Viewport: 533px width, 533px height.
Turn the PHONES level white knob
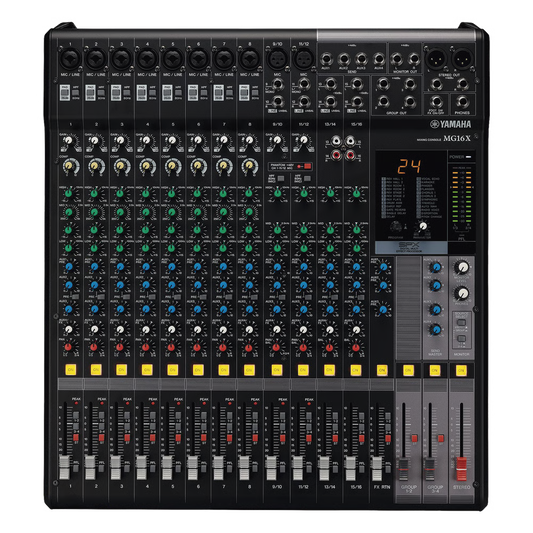(461, 293)
